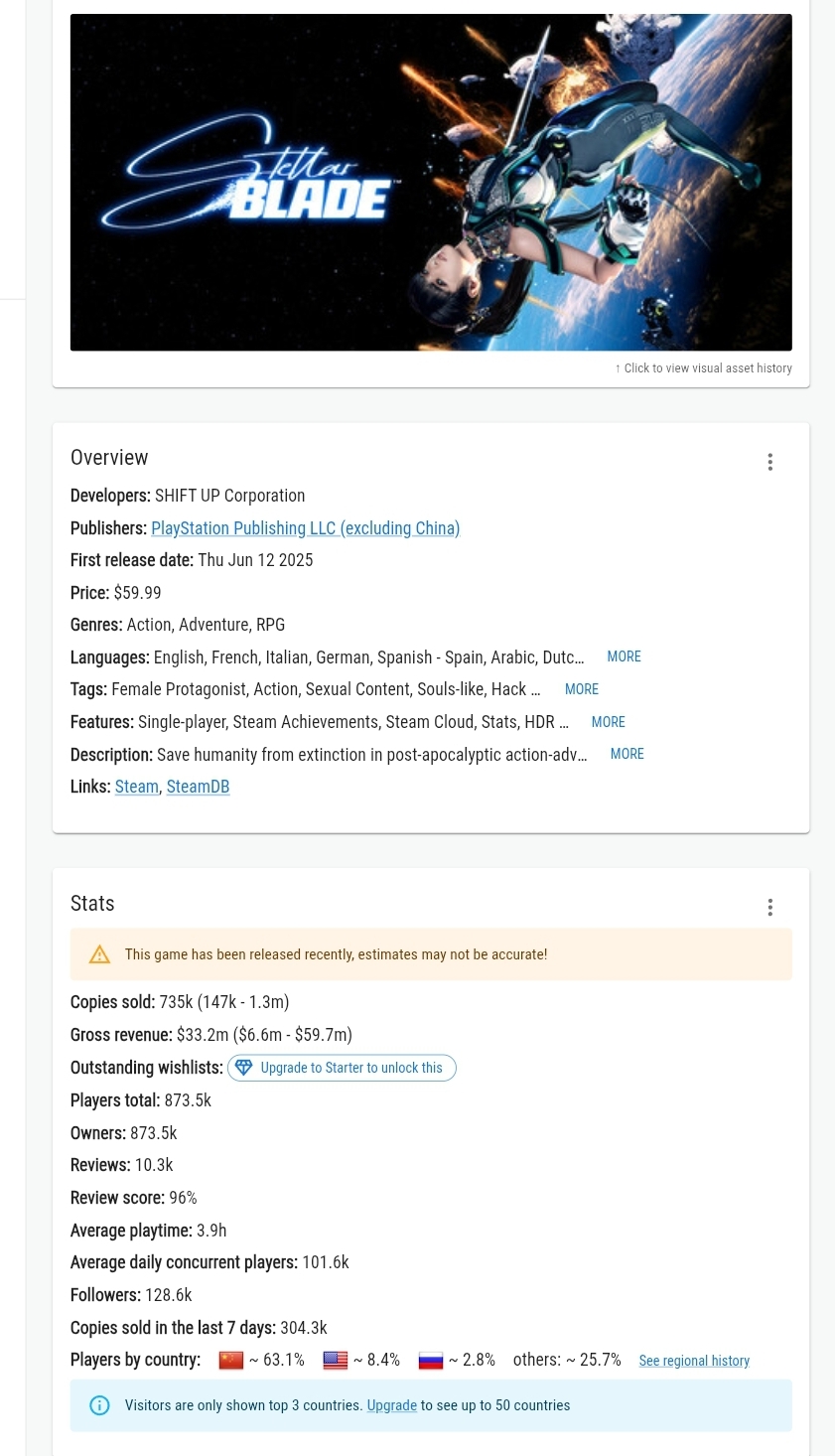Click the Russia flag icon

[x=430, y=1361]
